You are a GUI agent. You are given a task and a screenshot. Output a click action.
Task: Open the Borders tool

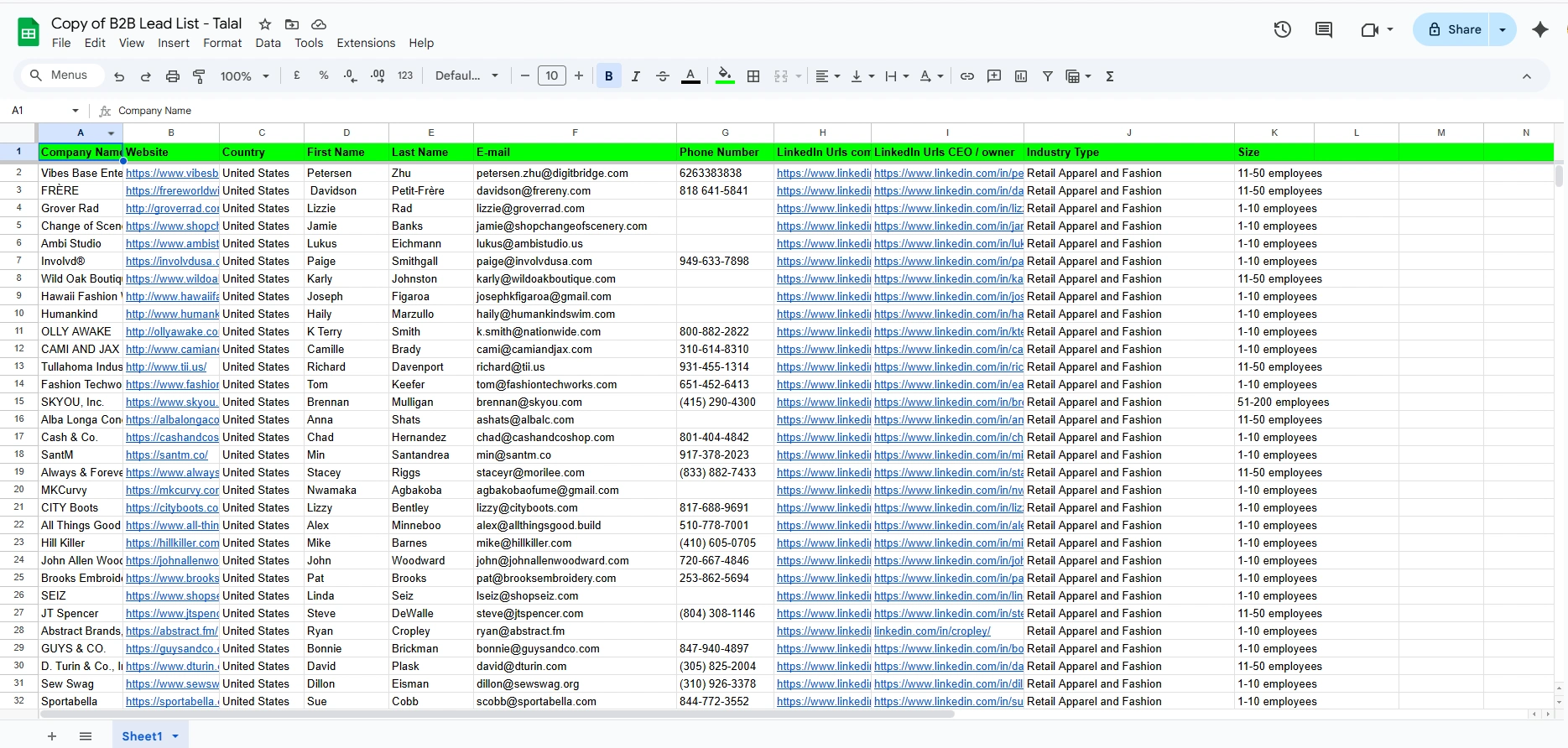(753, 76)
